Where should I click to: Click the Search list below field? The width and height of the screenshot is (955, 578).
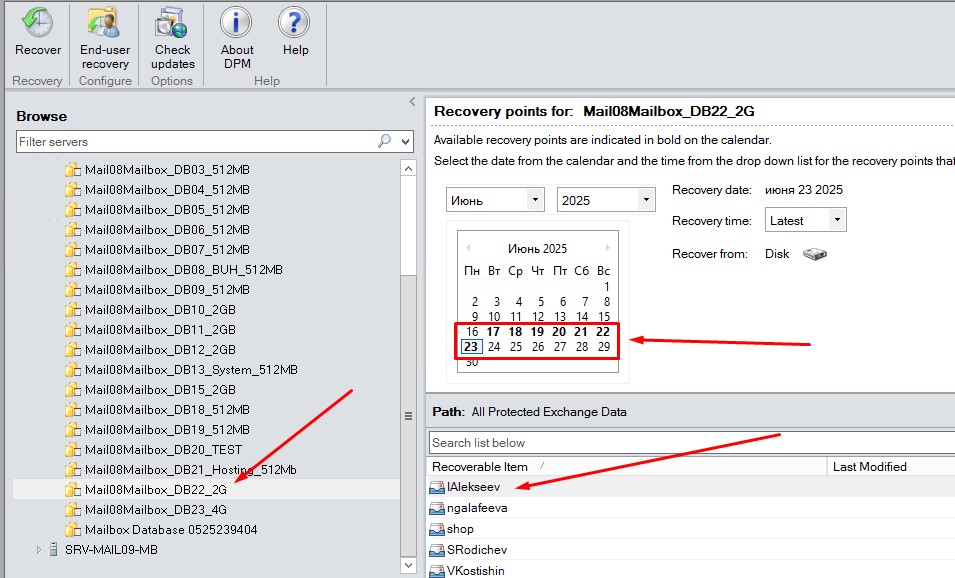tap(690, 442)
